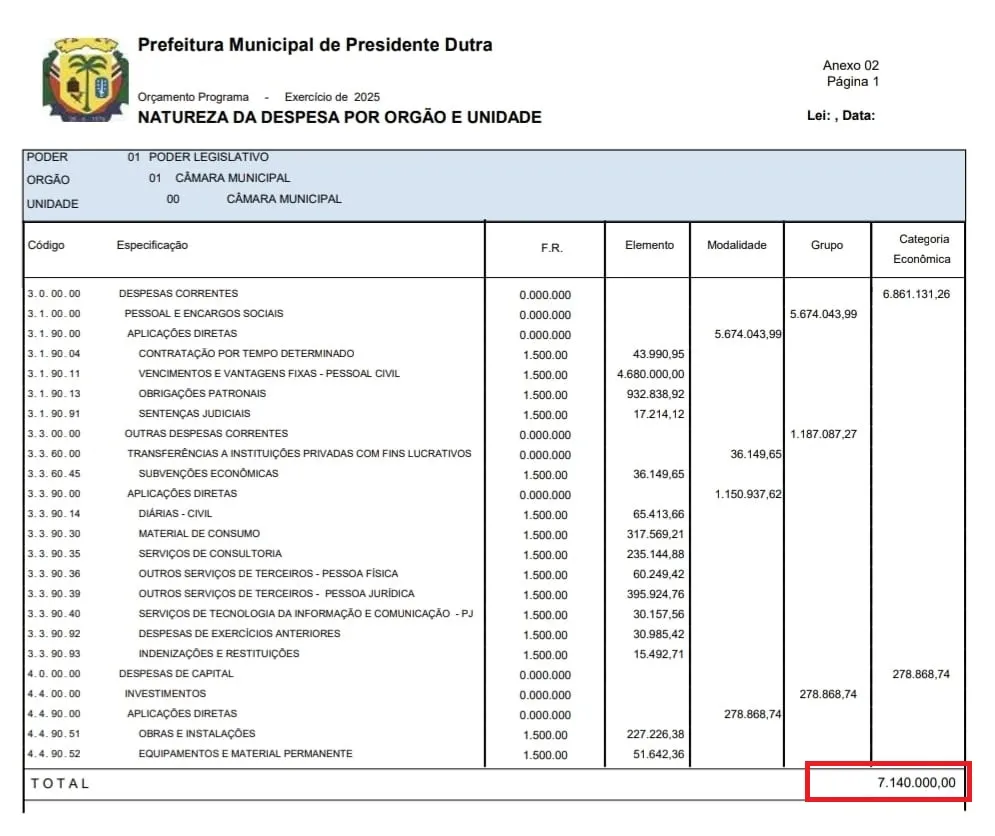Click the municipal coat of arms emblem

pyautogui.click(x=85, y=80)
